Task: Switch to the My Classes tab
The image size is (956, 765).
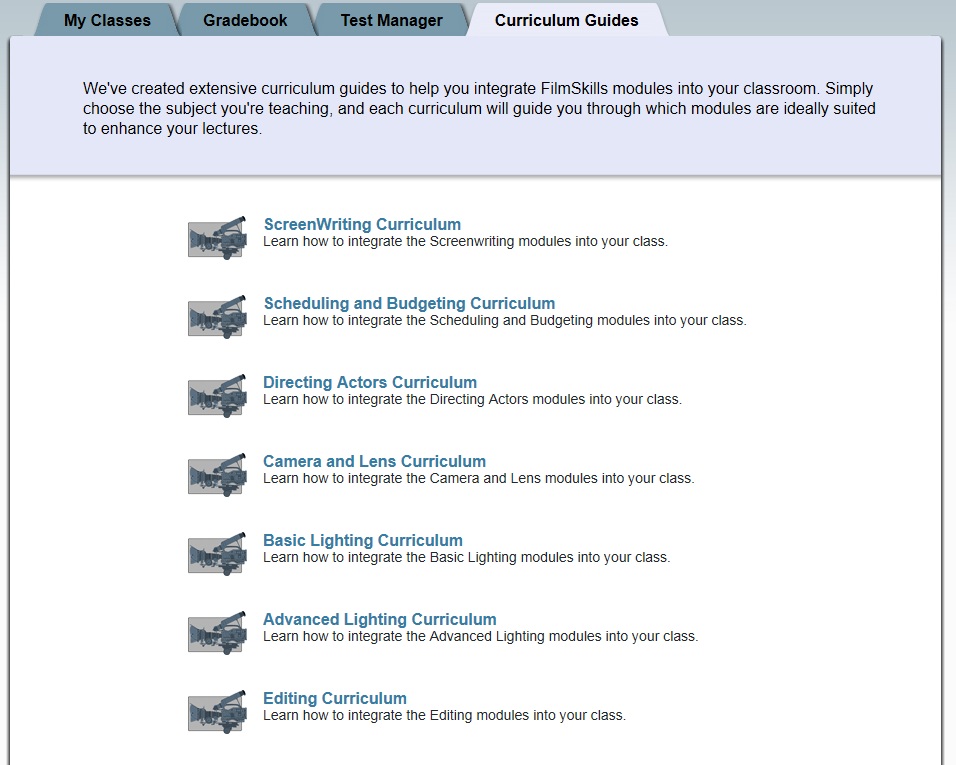Action: pyautogui.click(x=107, y=20)
